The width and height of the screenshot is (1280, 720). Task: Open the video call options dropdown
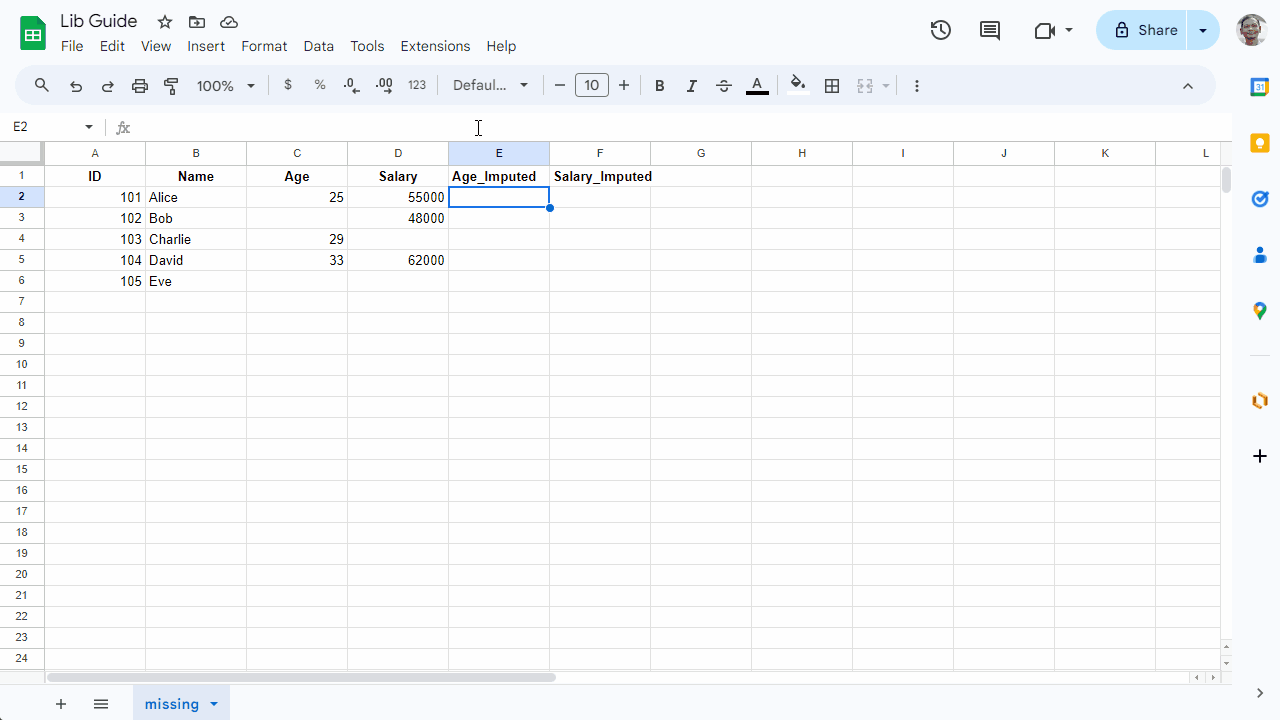1069,30
